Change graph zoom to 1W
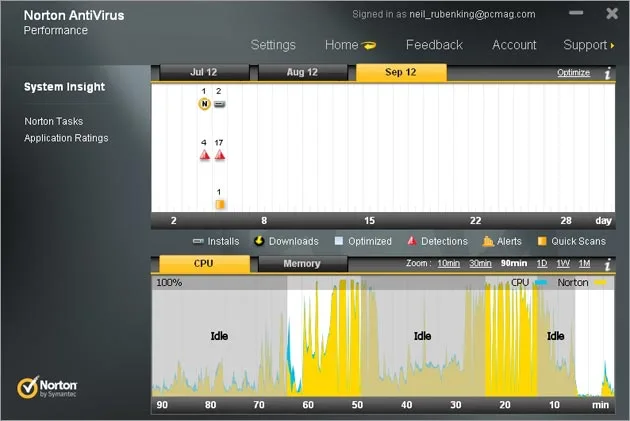 tap(563, 263)
